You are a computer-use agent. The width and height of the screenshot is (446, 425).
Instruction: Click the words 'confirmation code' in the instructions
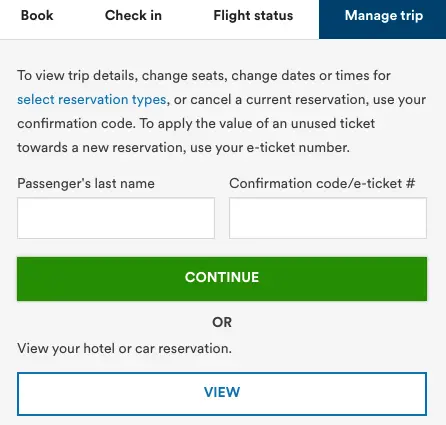tap(76, 124)
